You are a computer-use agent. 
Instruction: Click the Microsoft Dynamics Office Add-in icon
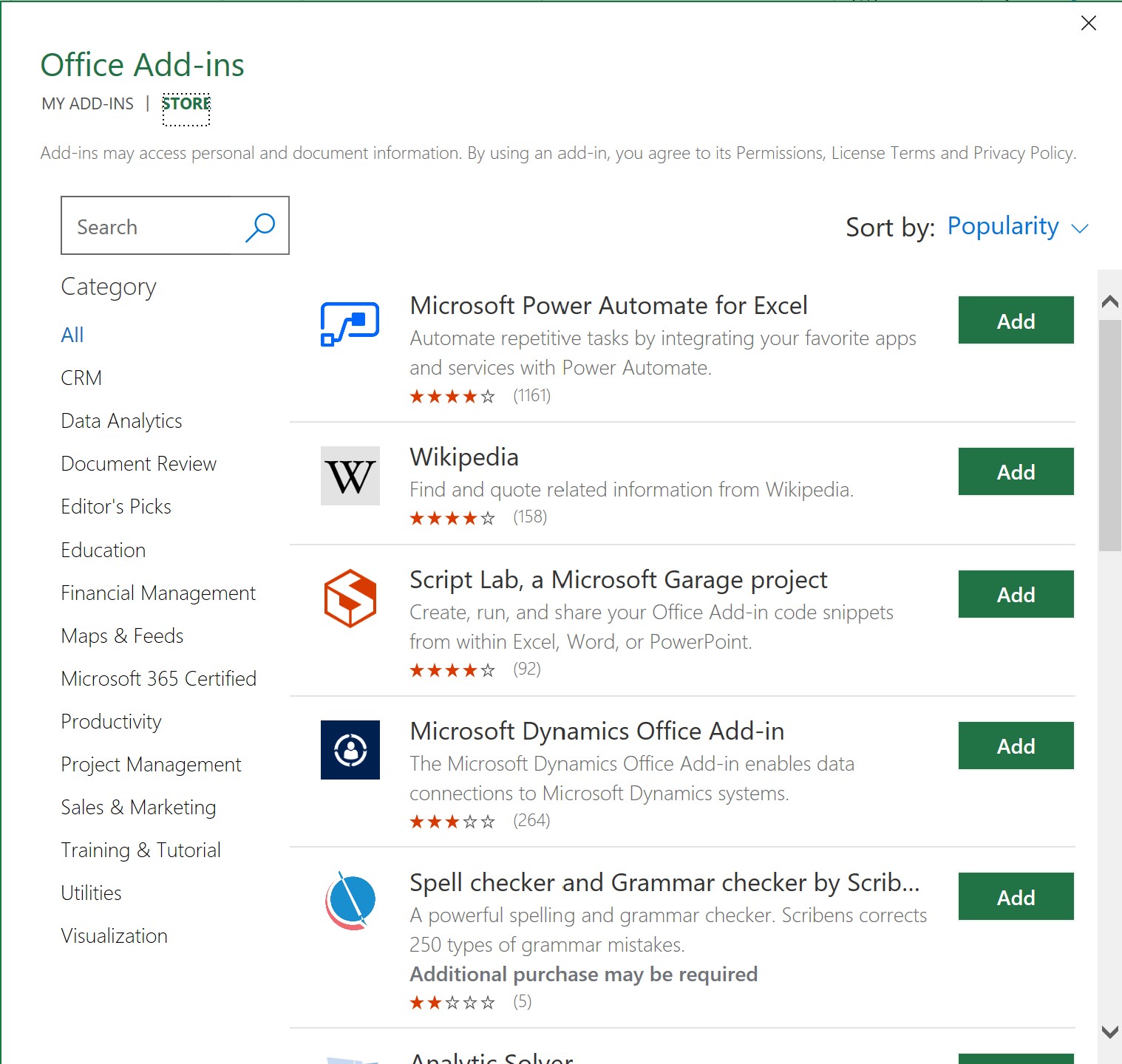point(350,750)
